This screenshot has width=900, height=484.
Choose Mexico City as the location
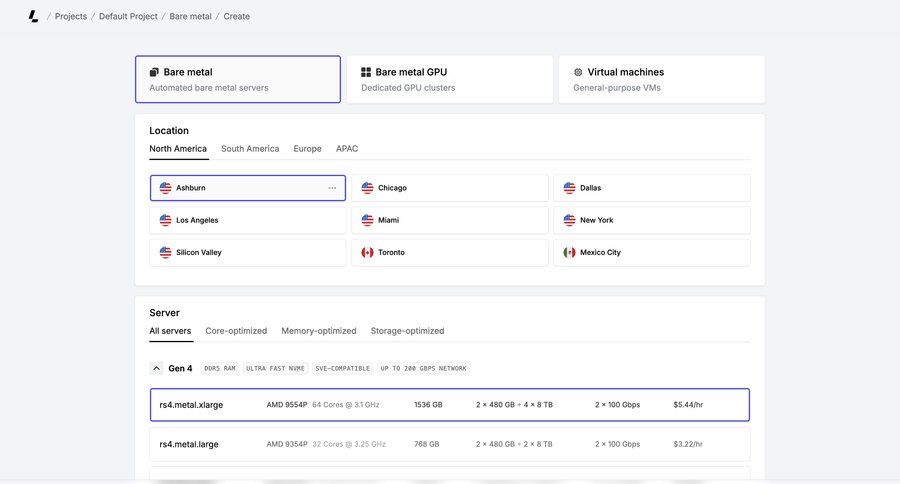[x=651, y=252]
